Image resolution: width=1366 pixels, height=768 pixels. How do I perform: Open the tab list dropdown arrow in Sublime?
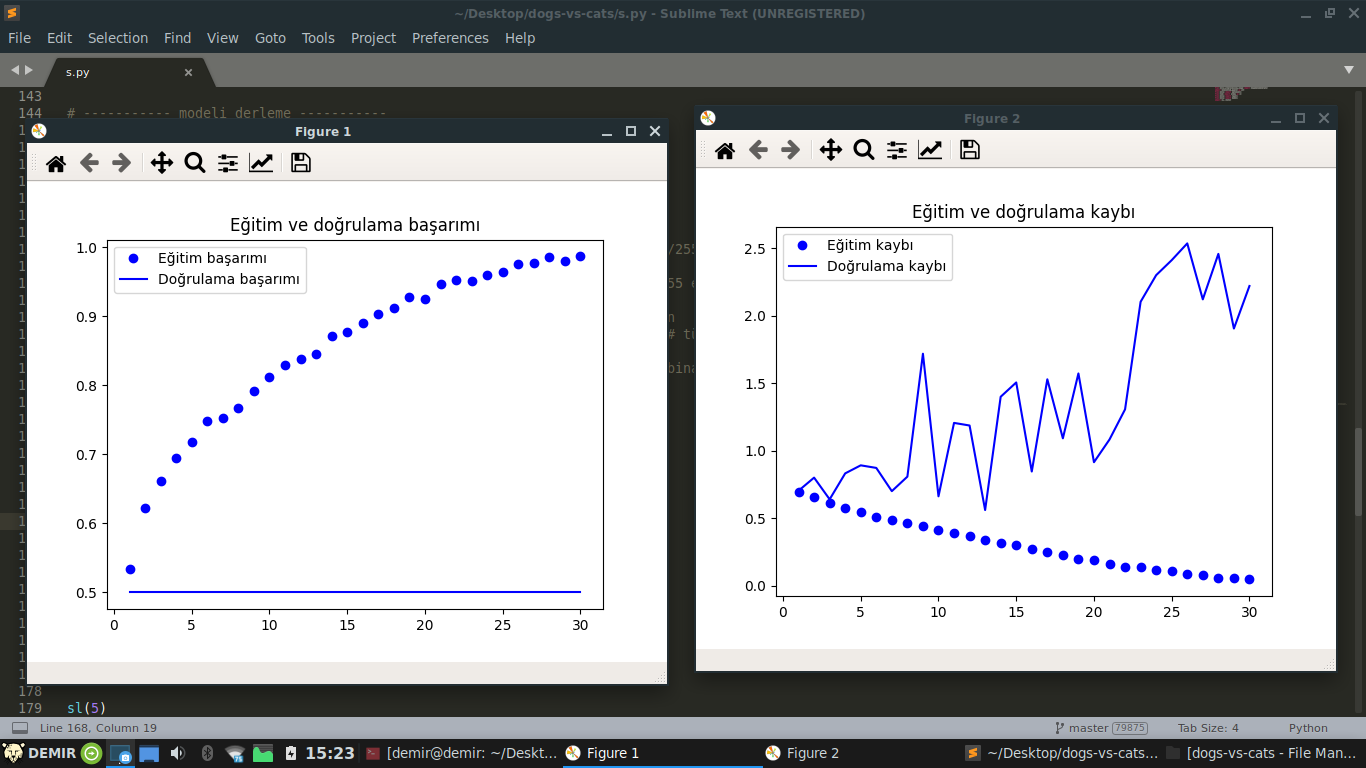coord(1349,70)
